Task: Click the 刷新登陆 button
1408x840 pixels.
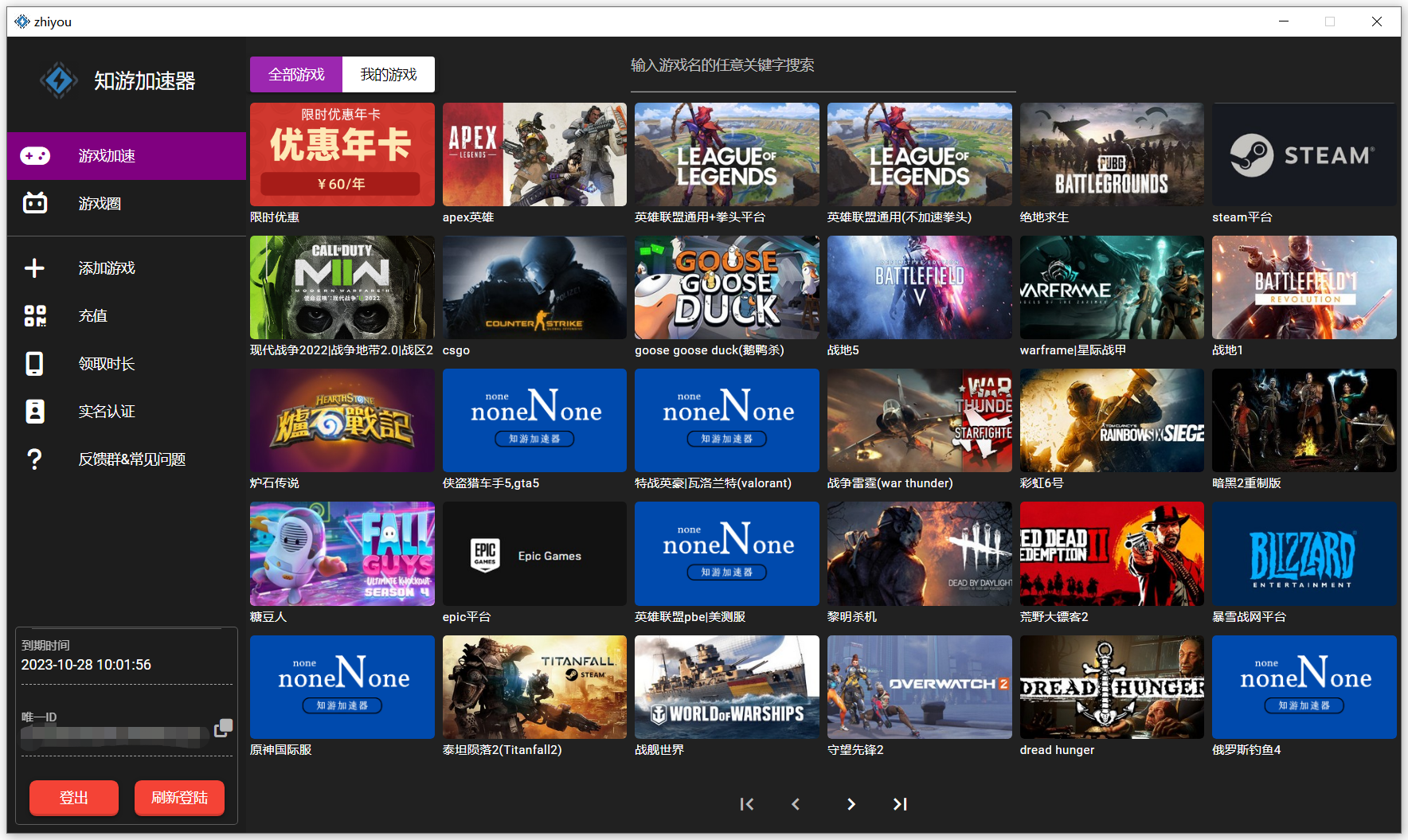Action: coord(179,798)
